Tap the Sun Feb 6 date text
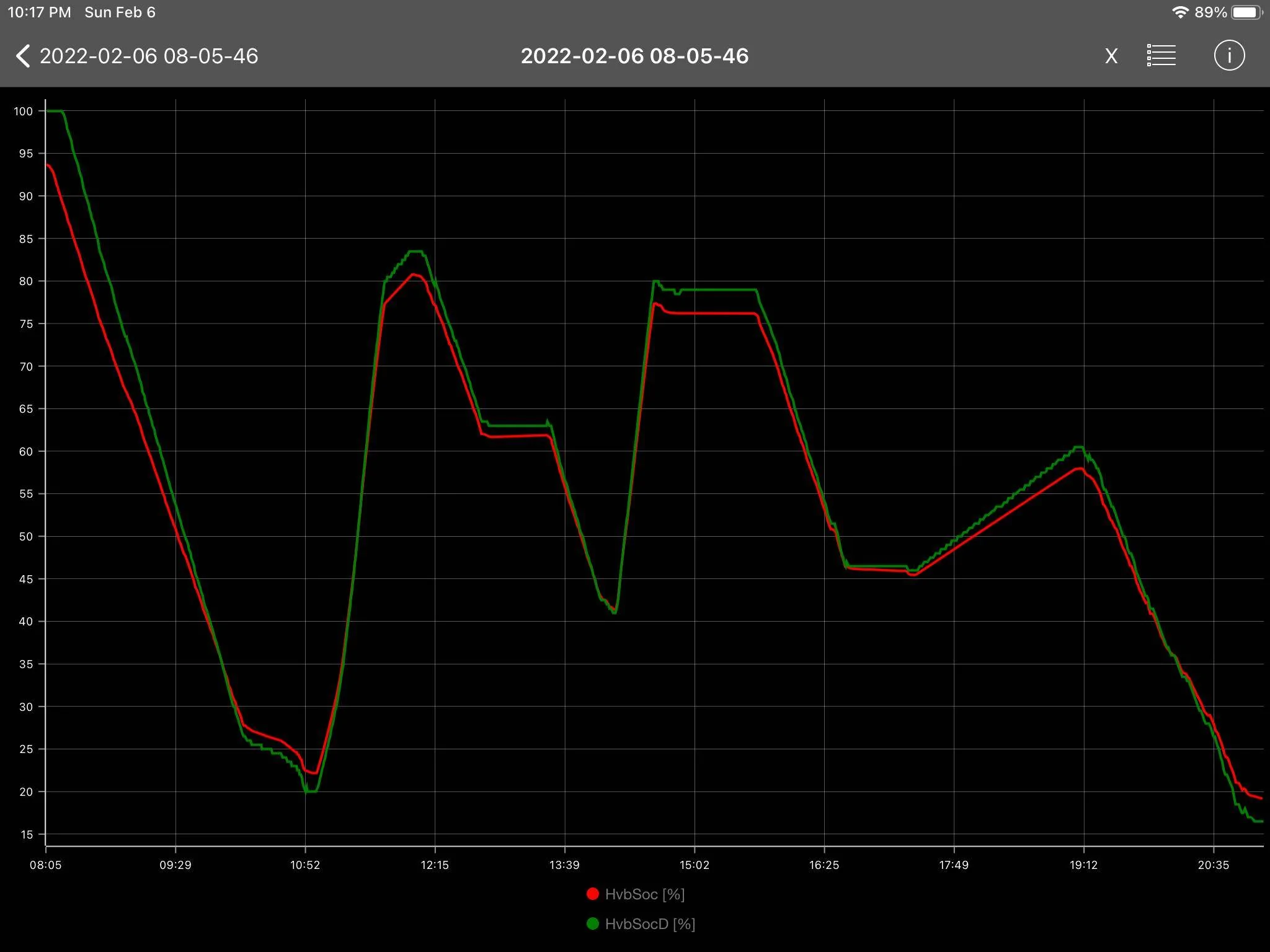The width and height of the screenshot is (1270, 952). pos(120,12)
